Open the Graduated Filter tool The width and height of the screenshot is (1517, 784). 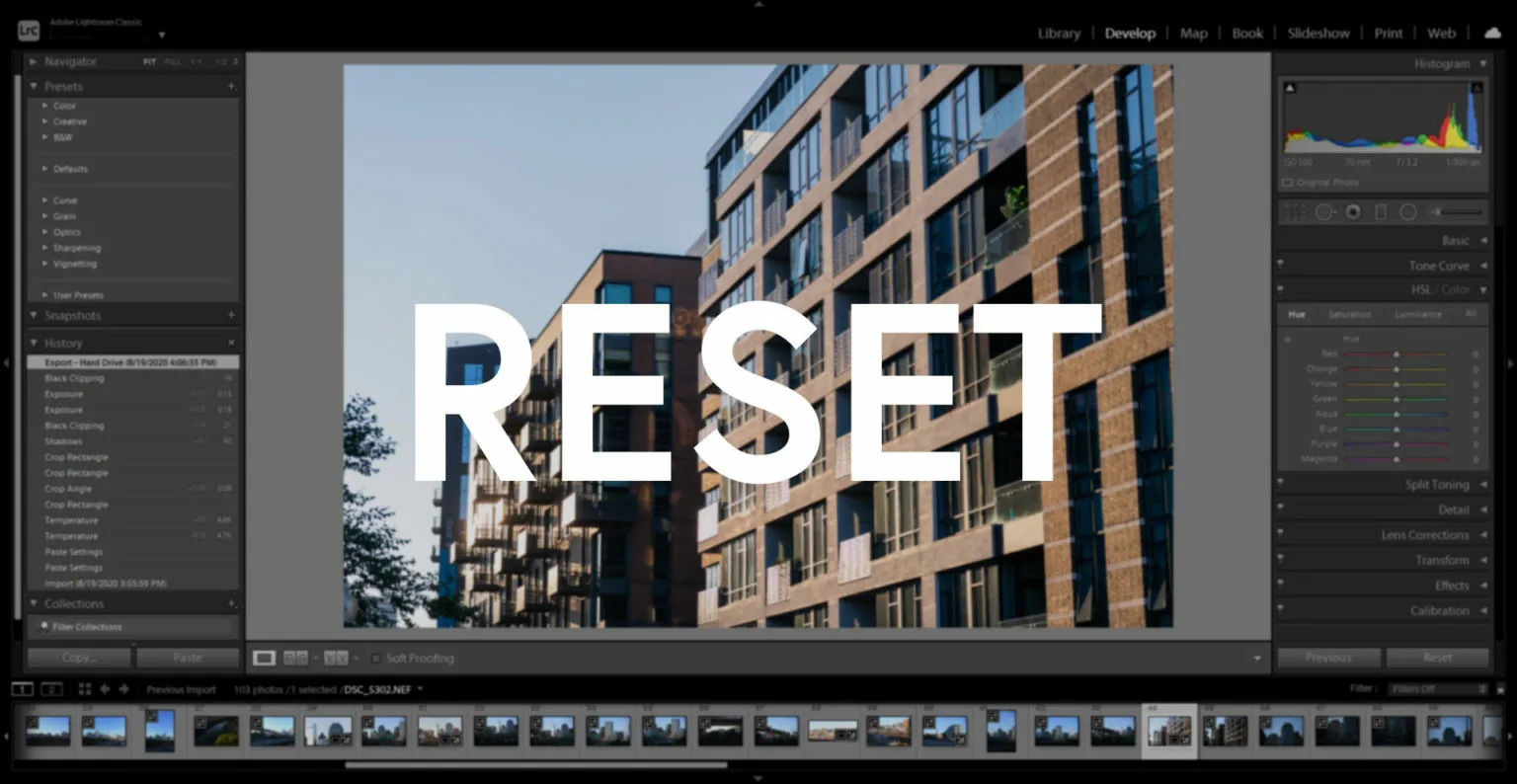coord(1381,212)
